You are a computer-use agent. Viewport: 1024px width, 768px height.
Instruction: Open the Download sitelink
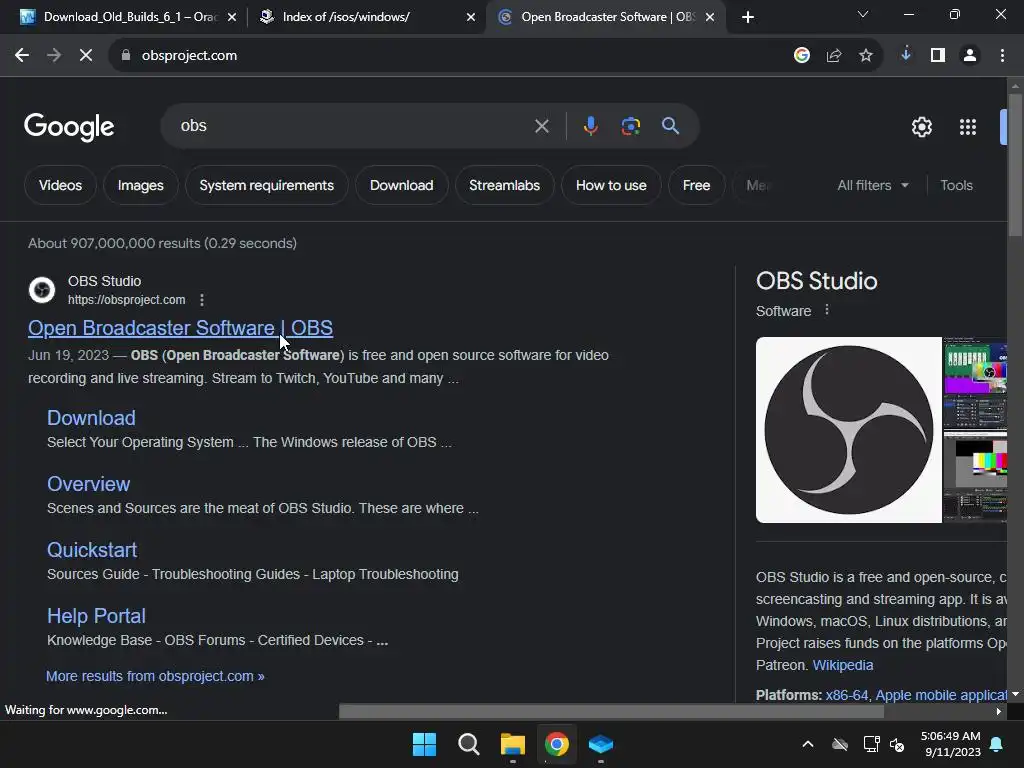(x=91, y=418)
